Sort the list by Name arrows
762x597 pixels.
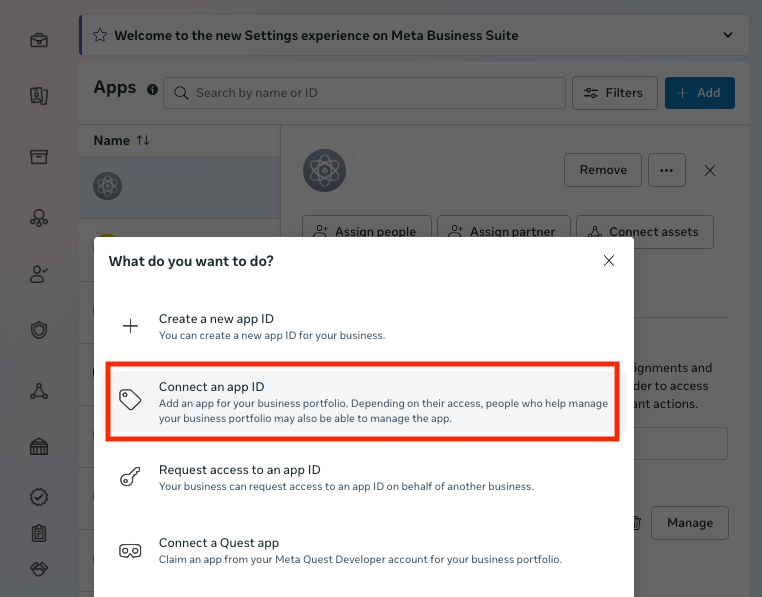coord(143,140)
